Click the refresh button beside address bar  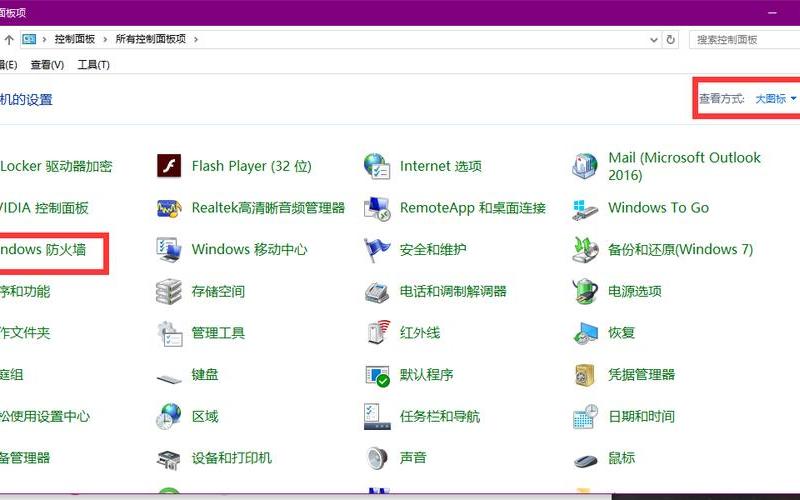tap(670, 39)
